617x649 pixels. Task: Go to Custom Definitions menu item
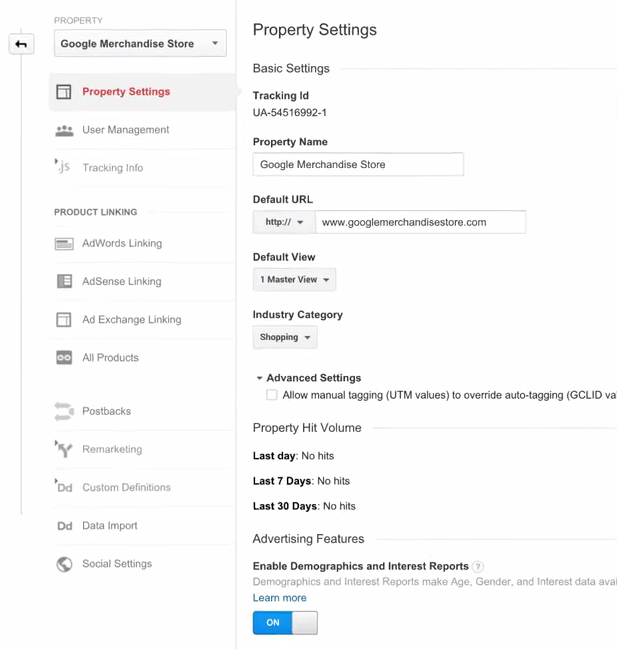126,488
